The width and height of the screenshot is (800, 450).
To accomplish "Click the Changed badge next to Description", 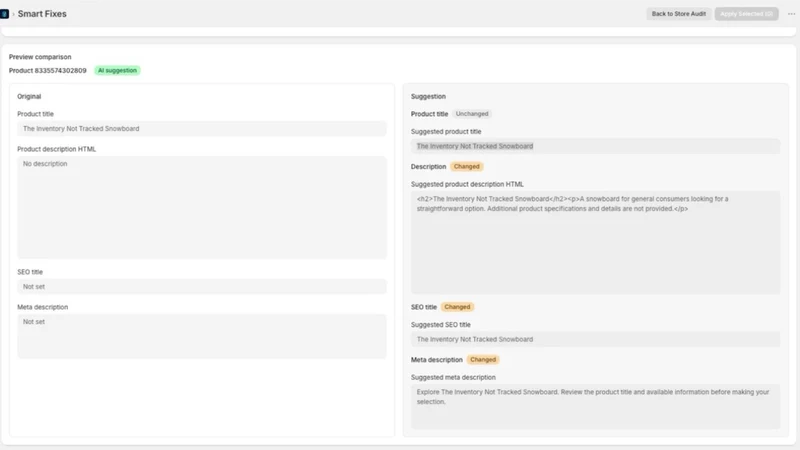I will [466, 166].
